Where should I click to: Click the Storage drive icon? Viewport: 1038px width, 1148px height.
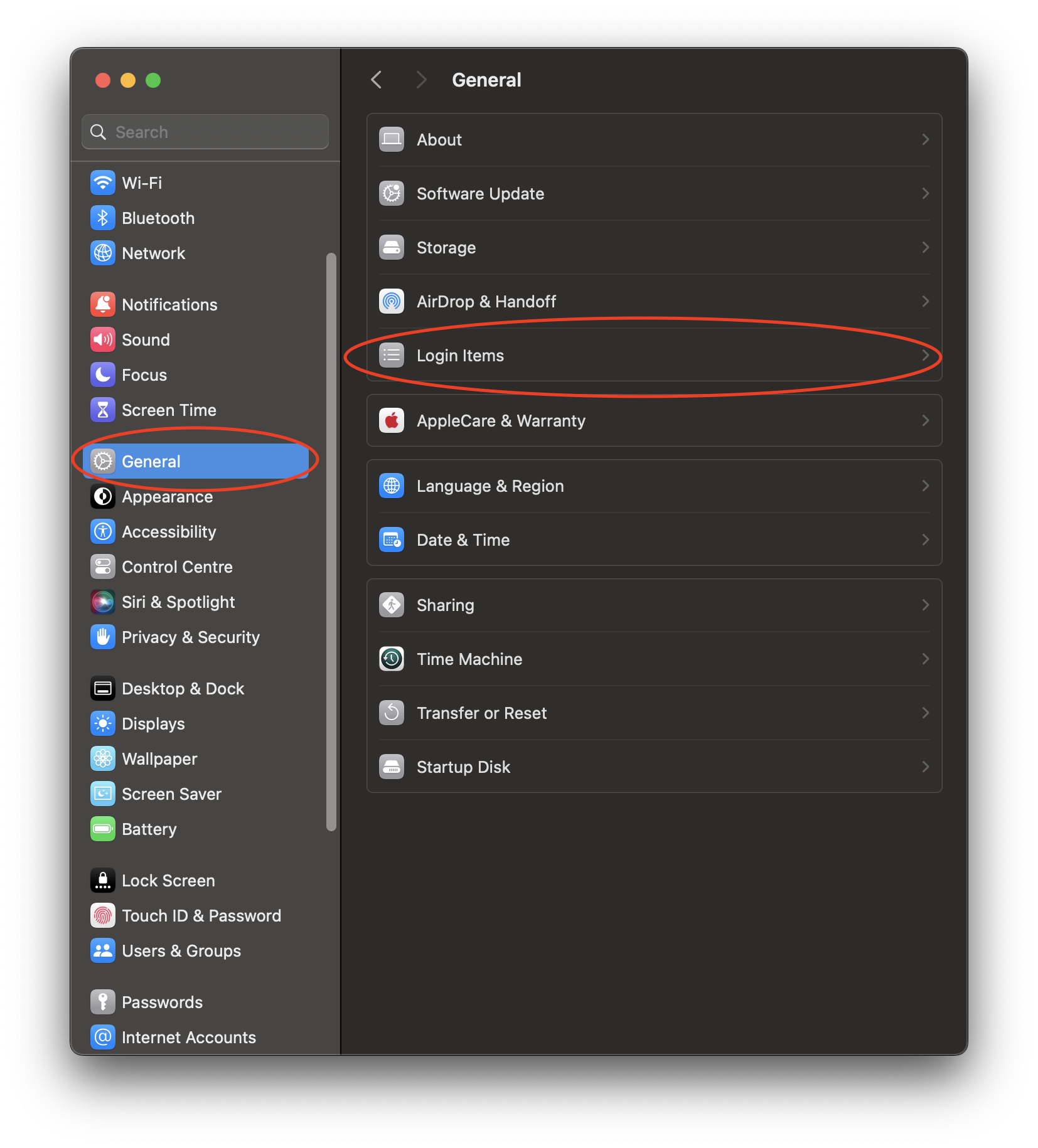pos(392,247)
